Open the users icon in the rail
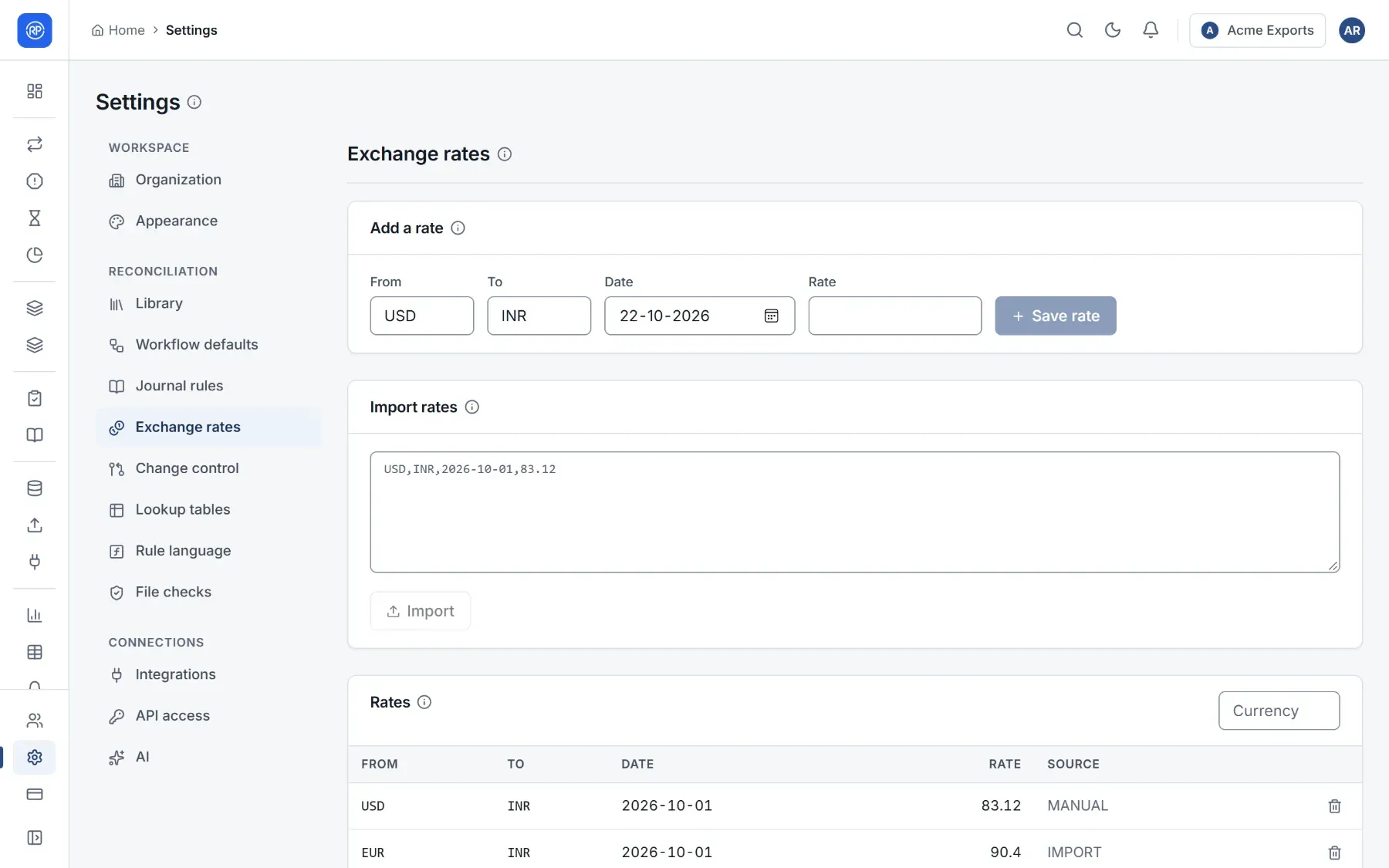The height and width of the screenshot is (868, 1389). coord(35,721)
